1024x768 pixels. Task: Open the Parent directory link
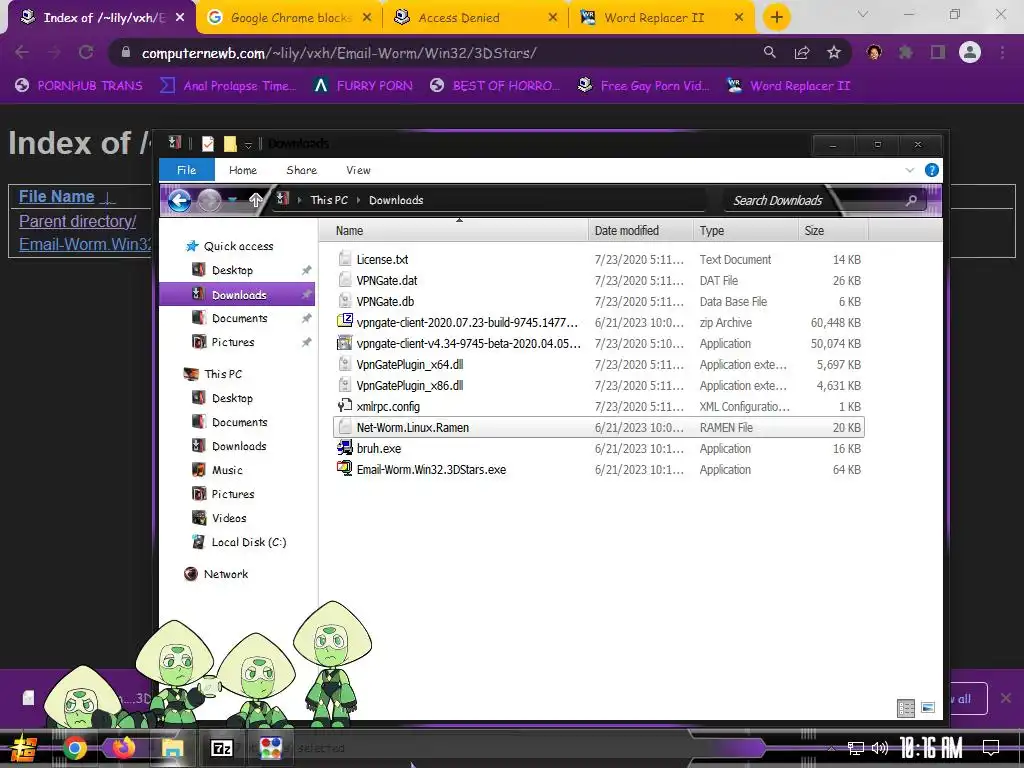(78, 221)
